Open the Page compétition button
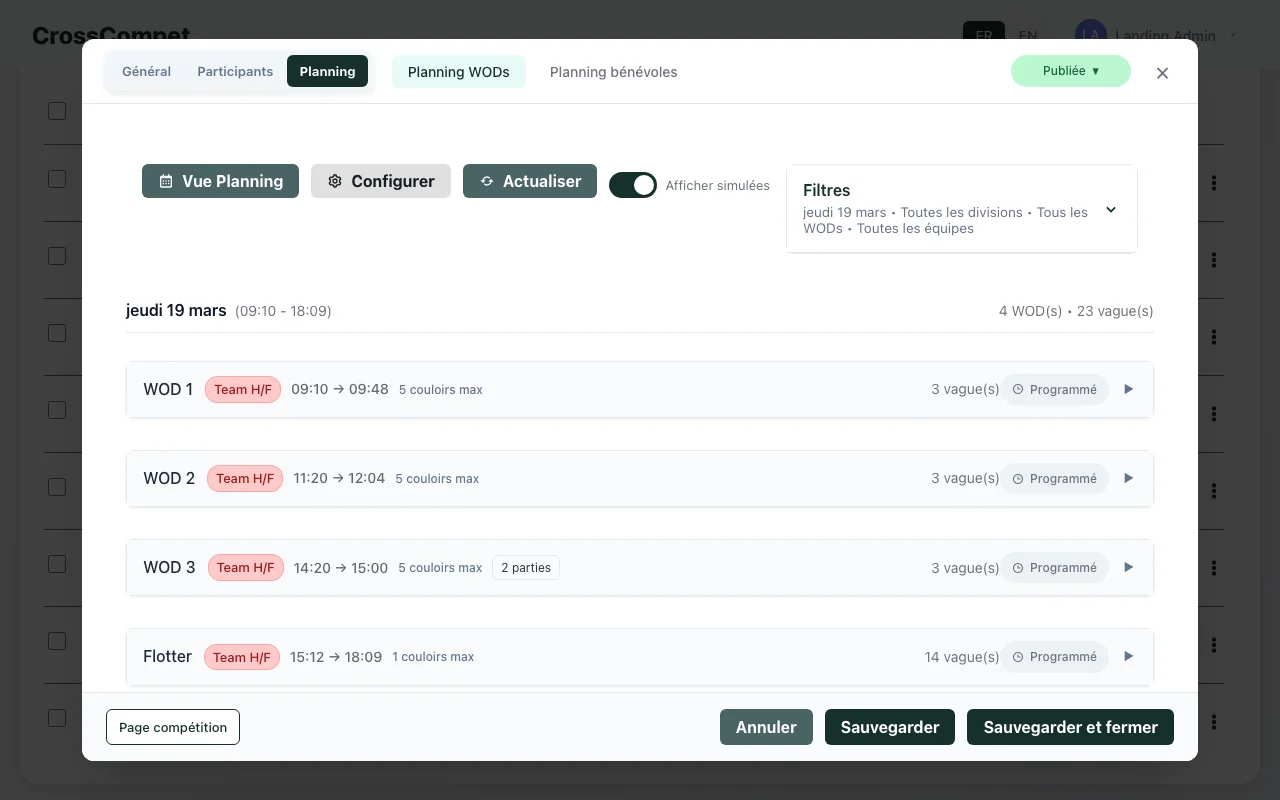The width and height of the screenshot is (1280, 800). click(x=172, y=727)
